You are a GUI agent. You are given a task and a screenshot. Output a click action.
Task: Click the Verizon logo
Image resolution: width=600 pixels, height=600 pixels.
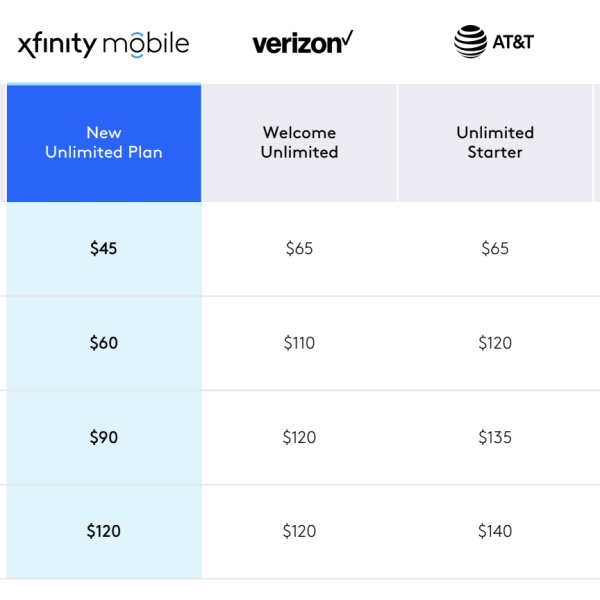coord(302,43)
